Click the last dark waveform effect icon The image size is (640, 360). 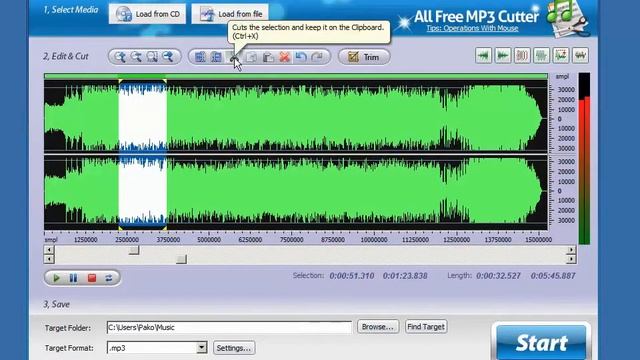click(x=580, y=56)
